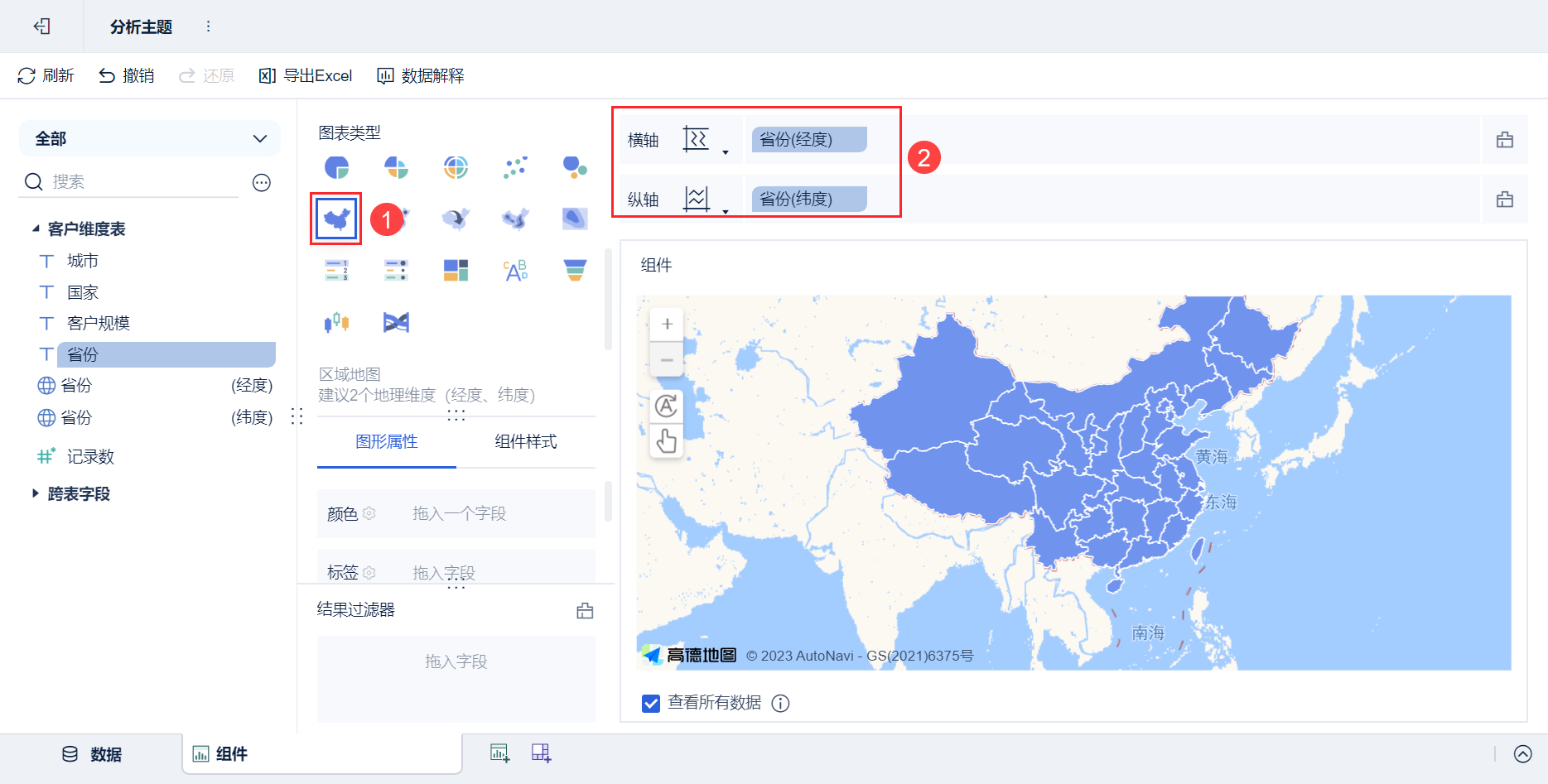The height and width of the screenshot is (784, 1548).
Task: Switch to the 数据 bottom tab
Action: tap(92, 754)
